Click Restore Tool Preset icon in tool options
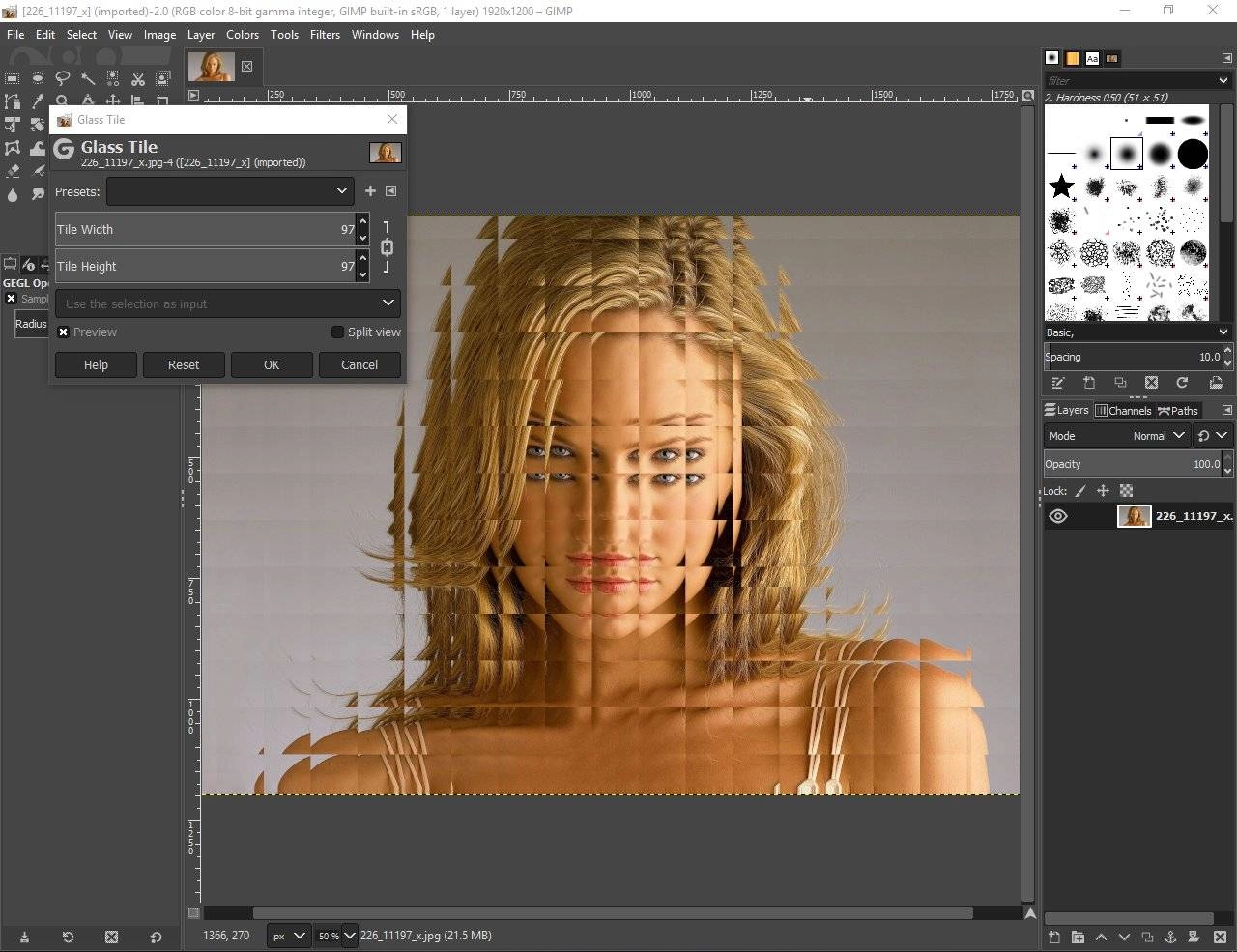Screen dimensions: 1237x952 point(68,937)
